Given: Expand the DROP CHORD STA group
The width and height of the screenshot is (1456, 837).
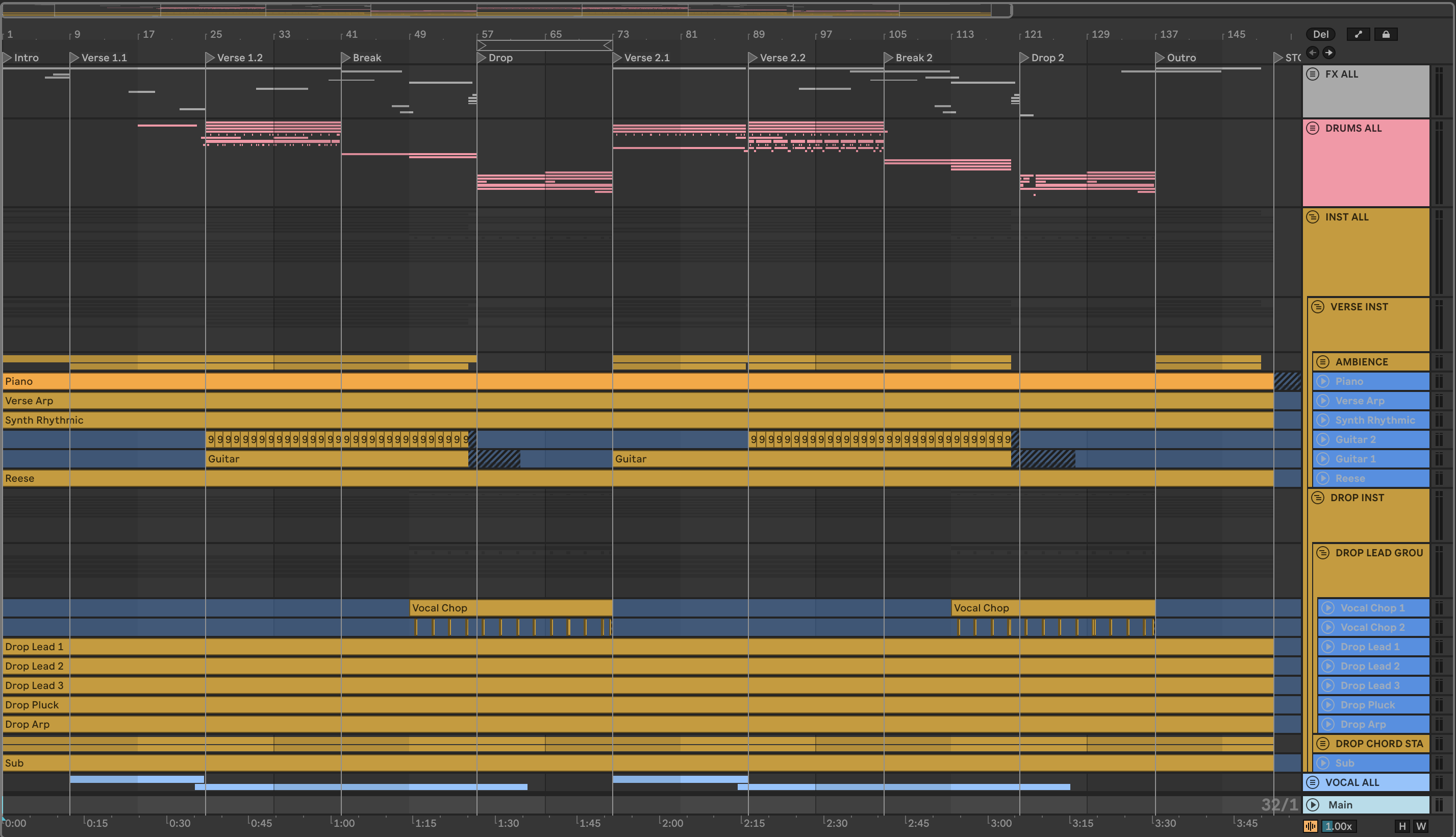Looking at the screenshot, I should pos(1323,743).
